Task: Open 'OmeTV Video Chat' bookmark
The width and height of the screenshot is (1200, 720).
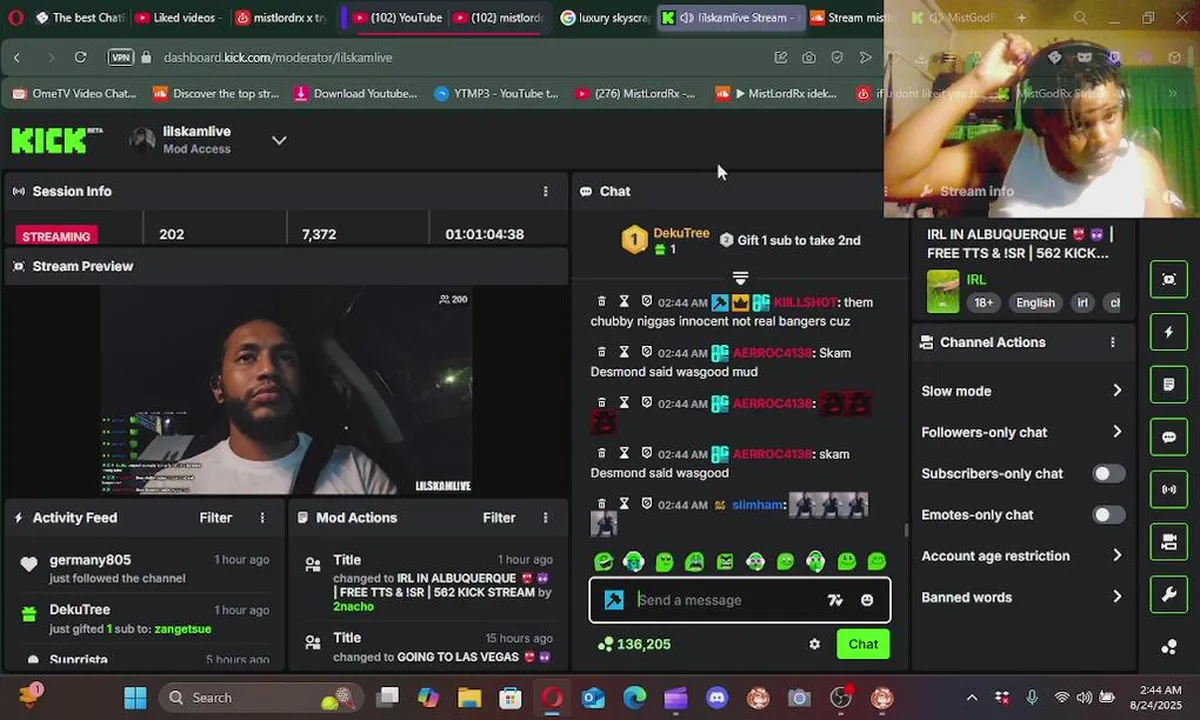Action: point(74,93)
